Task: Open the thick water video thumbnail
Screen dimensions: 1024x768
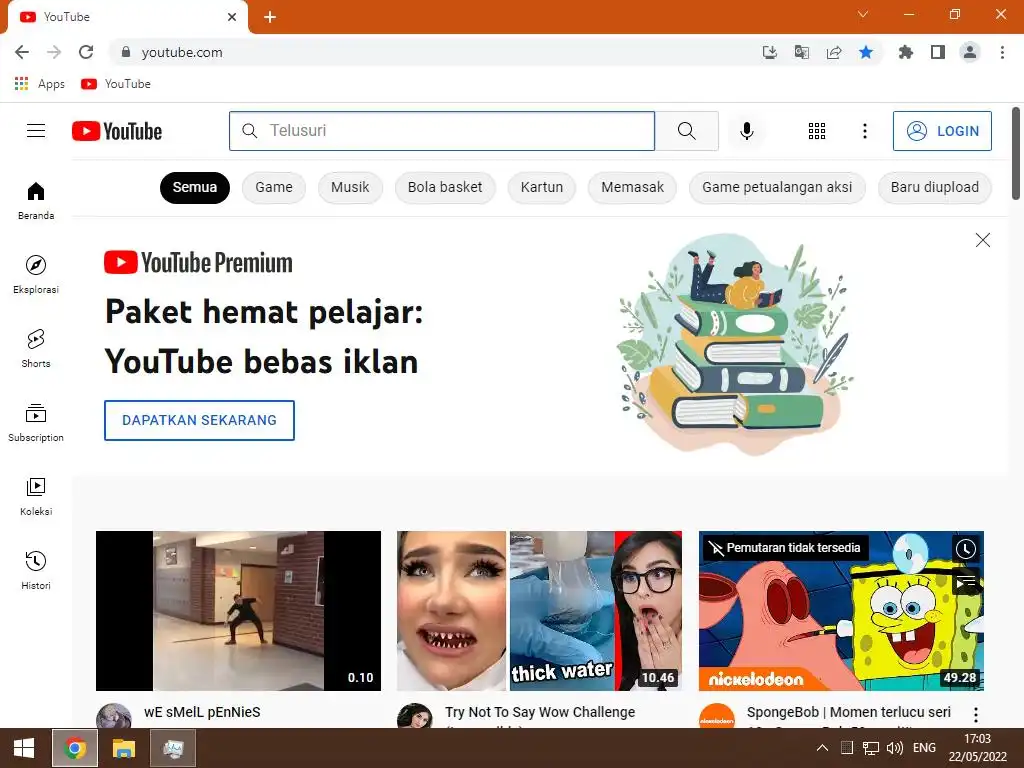Action: pyautogui.click(x=539, y=611)
